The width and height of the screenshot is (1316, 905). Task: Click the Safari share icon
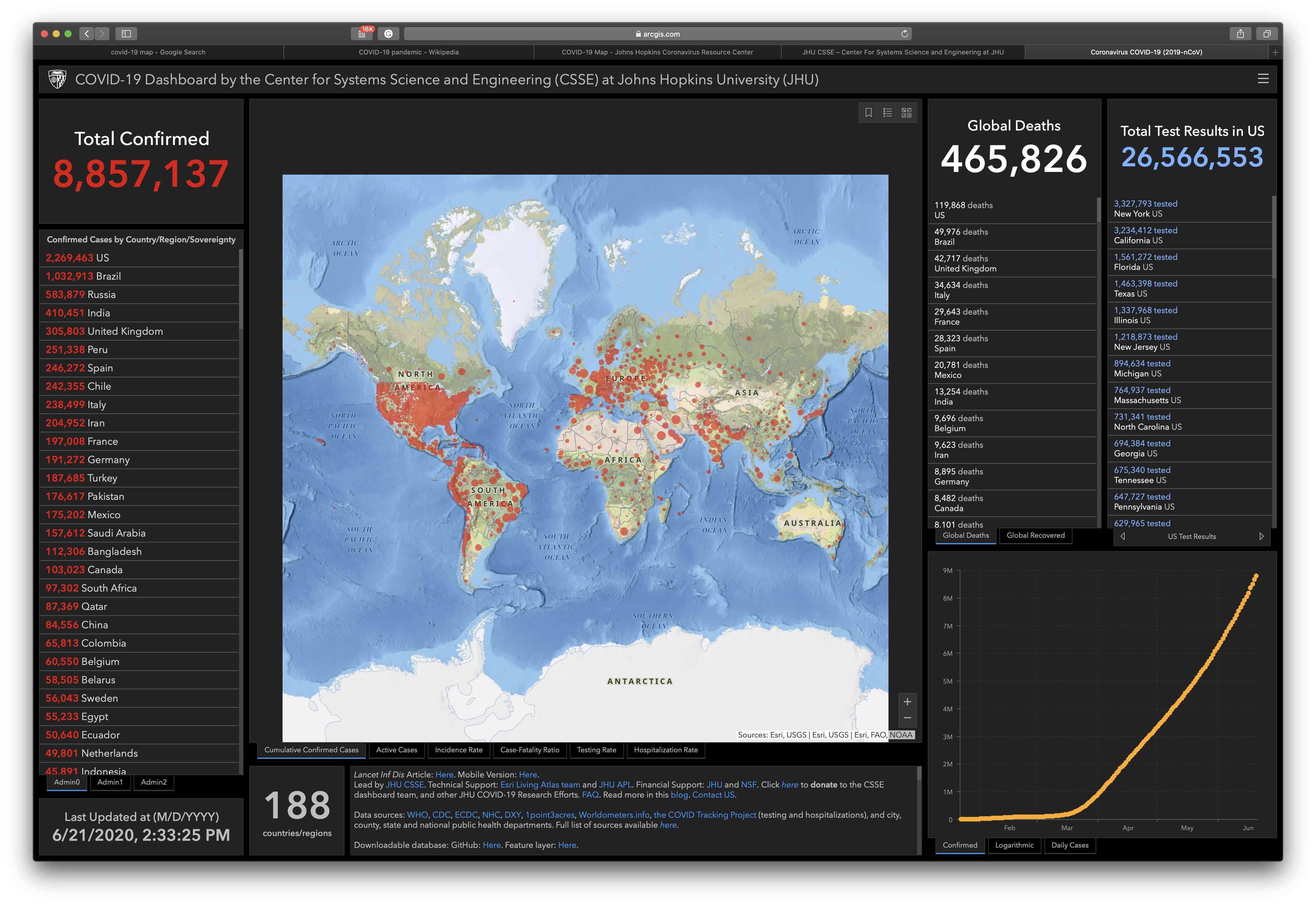(1240, 34)
